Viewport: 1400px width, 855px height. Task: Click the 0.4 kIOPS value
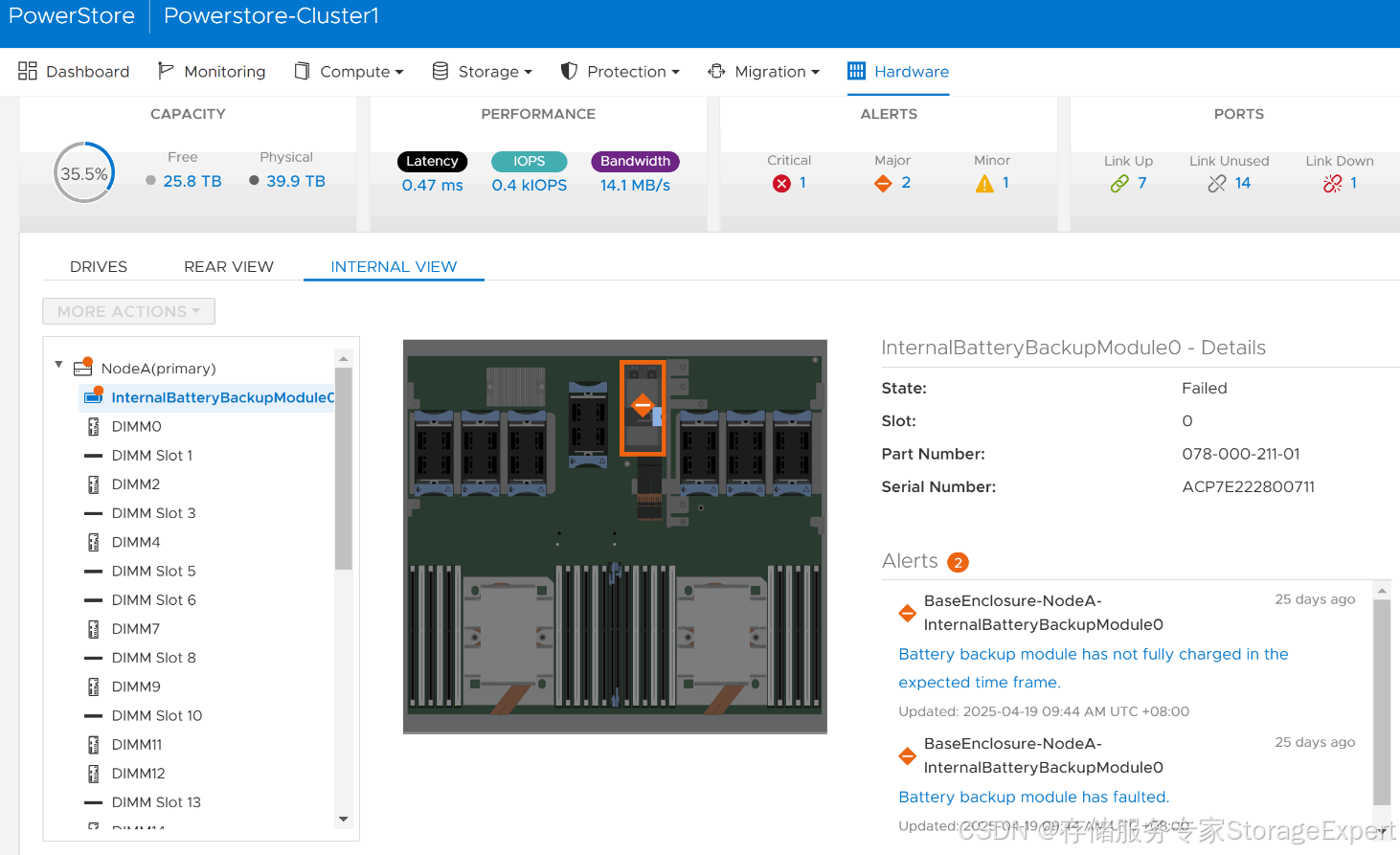point(530,185)
